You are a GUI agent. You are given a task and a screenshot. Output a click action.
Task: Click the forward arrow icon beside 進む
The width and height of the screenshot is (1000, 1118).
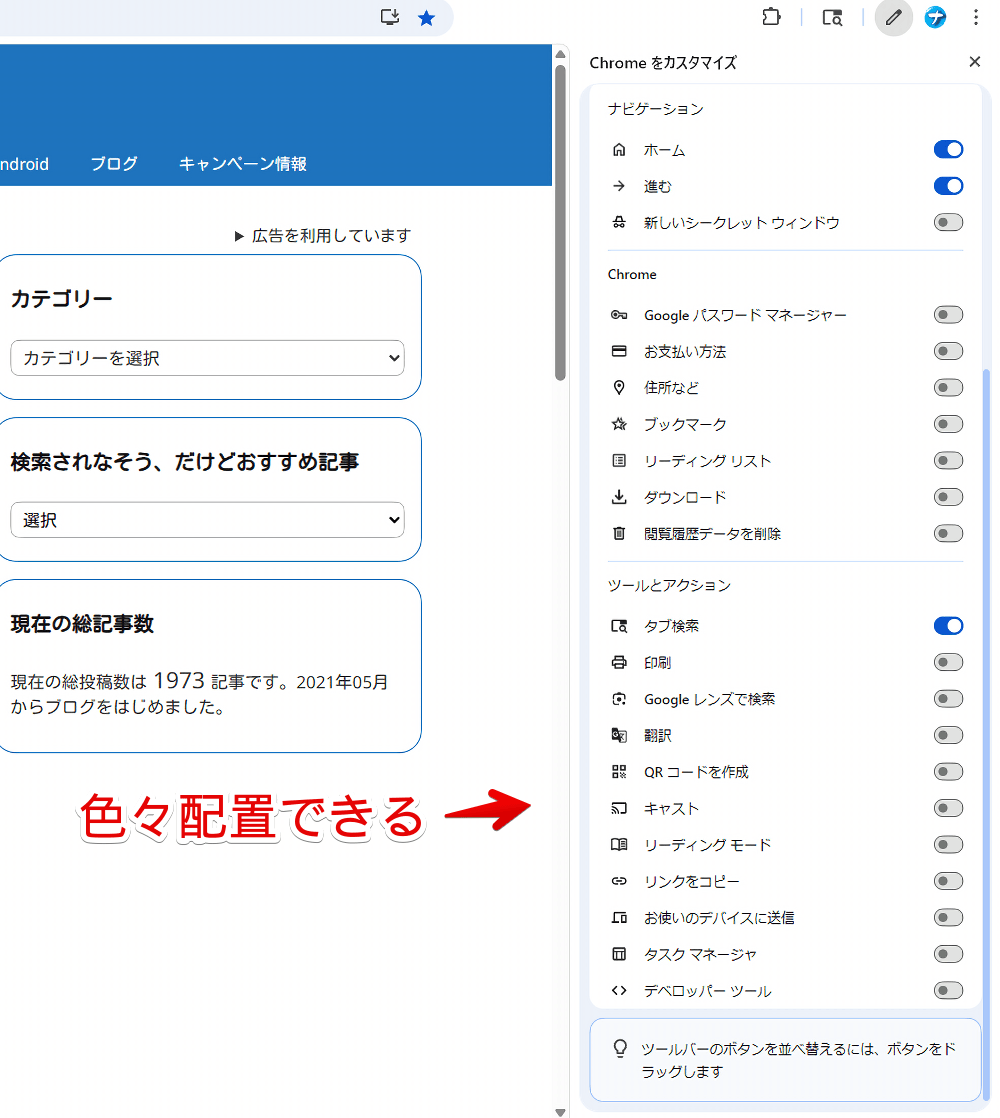tap(619, 186)
